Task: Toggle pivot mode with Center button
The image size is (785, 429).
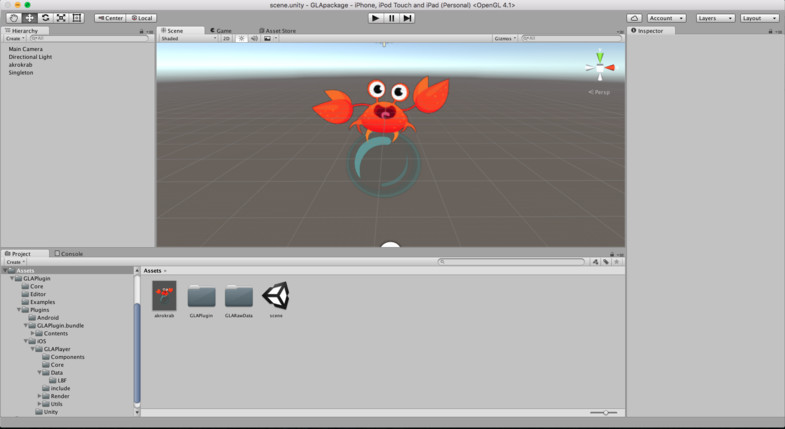Action: click(x=110, y=18)
